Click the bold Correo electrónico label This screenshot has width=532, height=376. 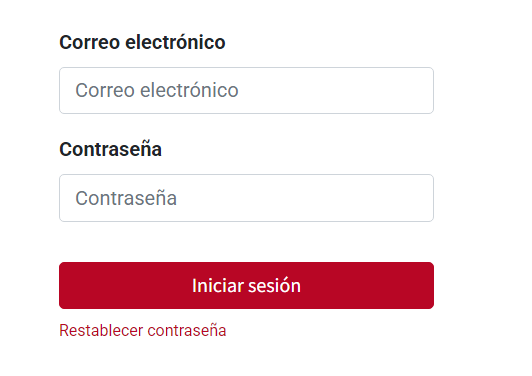pyautogui.click(x=142, y=42)
